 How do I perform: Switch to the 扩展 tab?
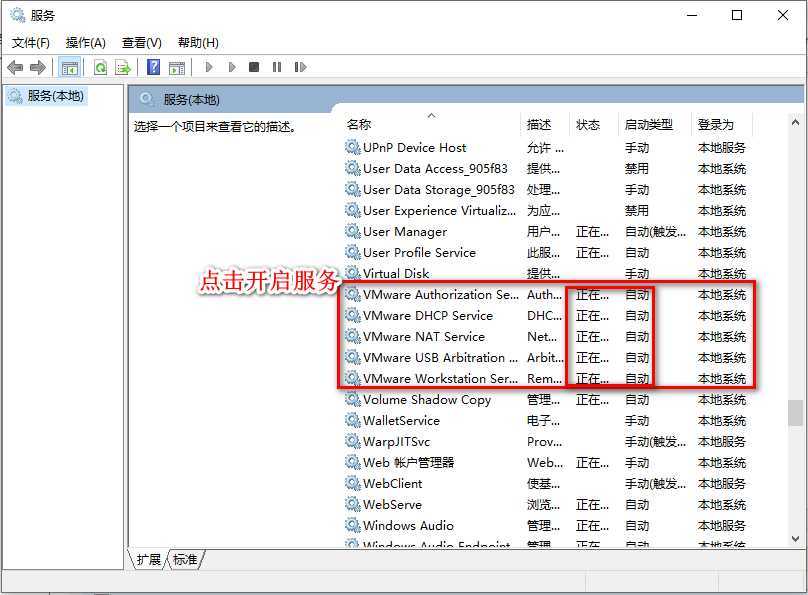point(148,559)
